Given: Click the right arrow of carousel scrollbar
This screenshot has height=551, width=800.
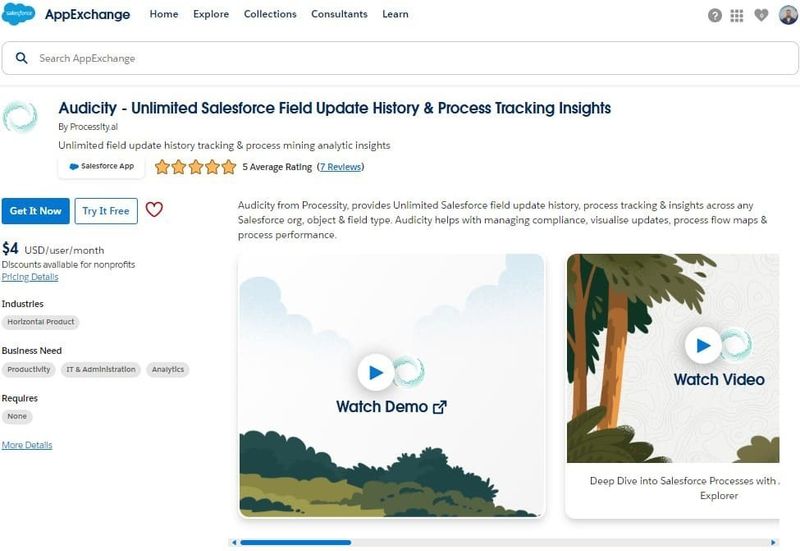Looking at the screenshot, I should (x=773, y=542).
